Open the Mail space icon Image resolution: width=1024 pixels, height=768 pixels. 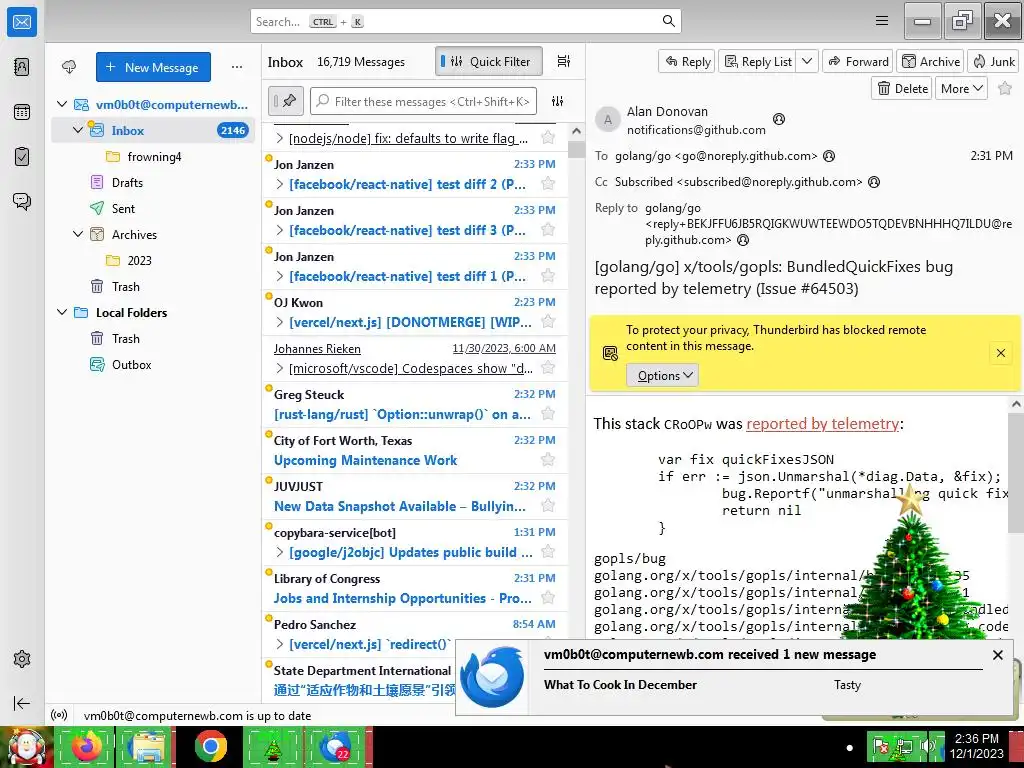22,22
